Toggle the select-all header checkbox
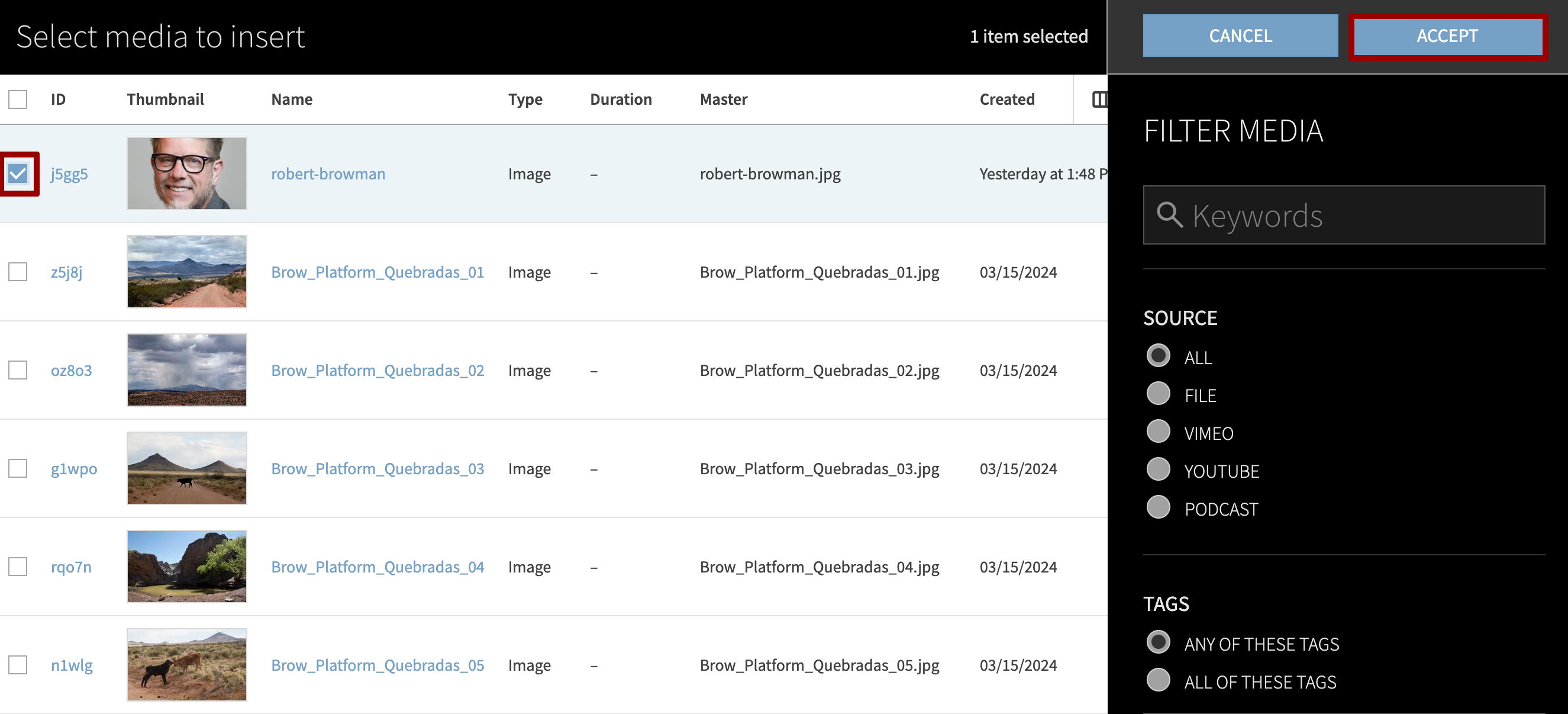Viewport: 1568px width, 714px height. [x=18, y=99]
